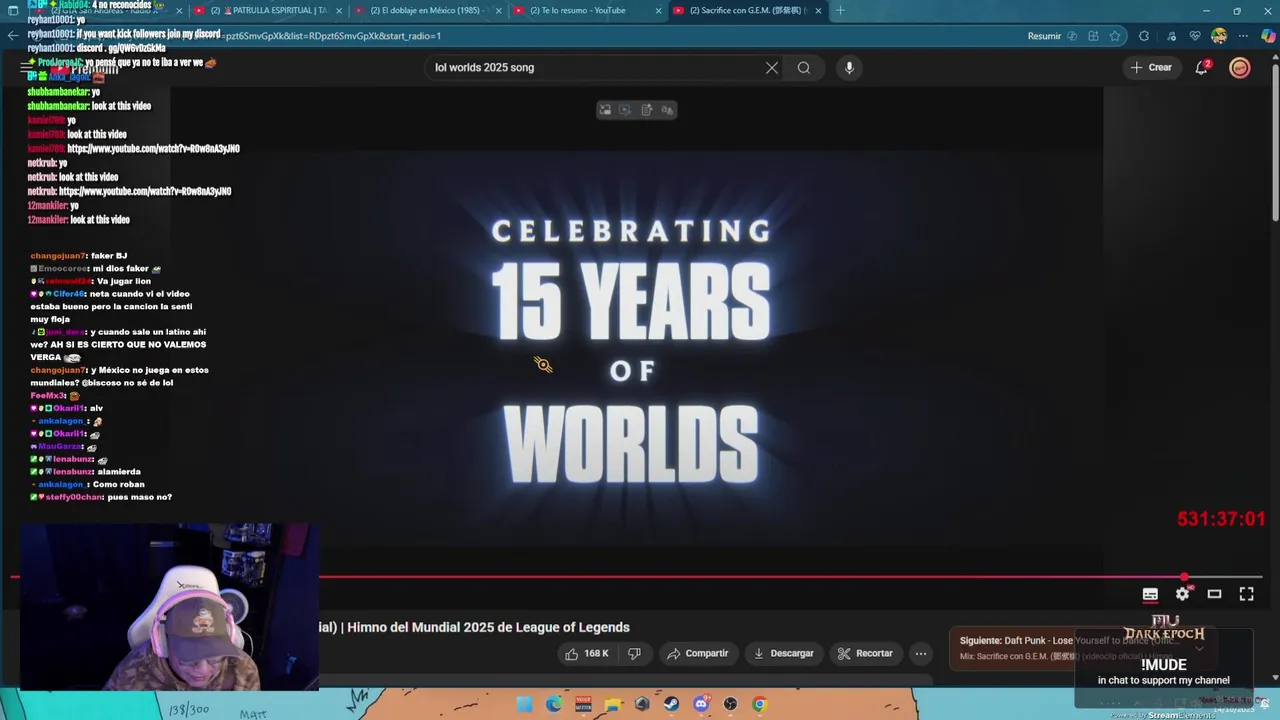This screenshot has height=720, width=1280.
Task: Like the video with 168 K likes
Action: (x=588, y=654)
